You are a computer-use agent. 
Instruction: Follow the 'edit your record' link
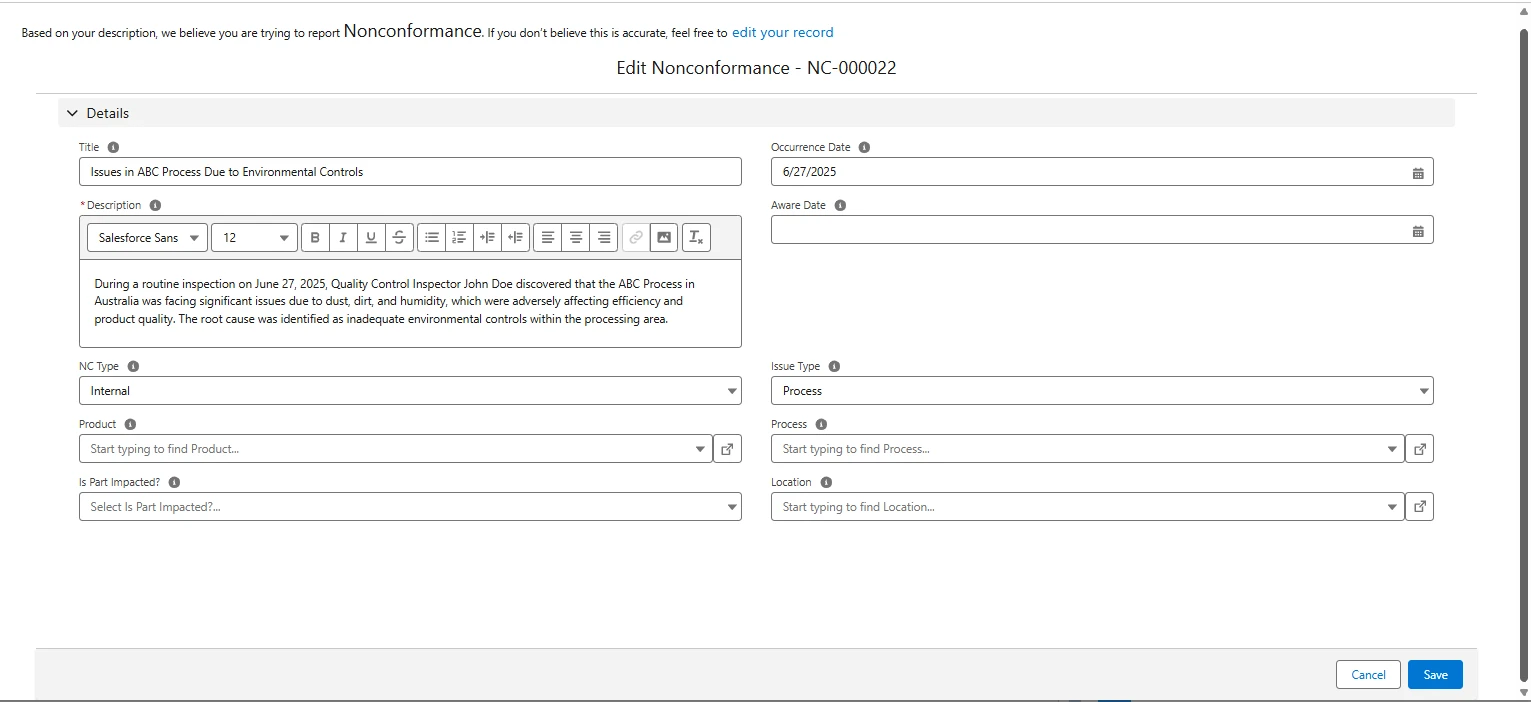[782, 32]
